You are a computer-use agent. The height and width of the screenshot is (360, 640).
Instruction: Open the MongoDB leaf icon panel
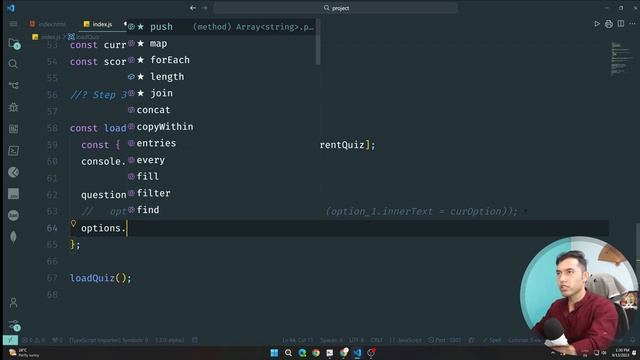click(13, 237)
